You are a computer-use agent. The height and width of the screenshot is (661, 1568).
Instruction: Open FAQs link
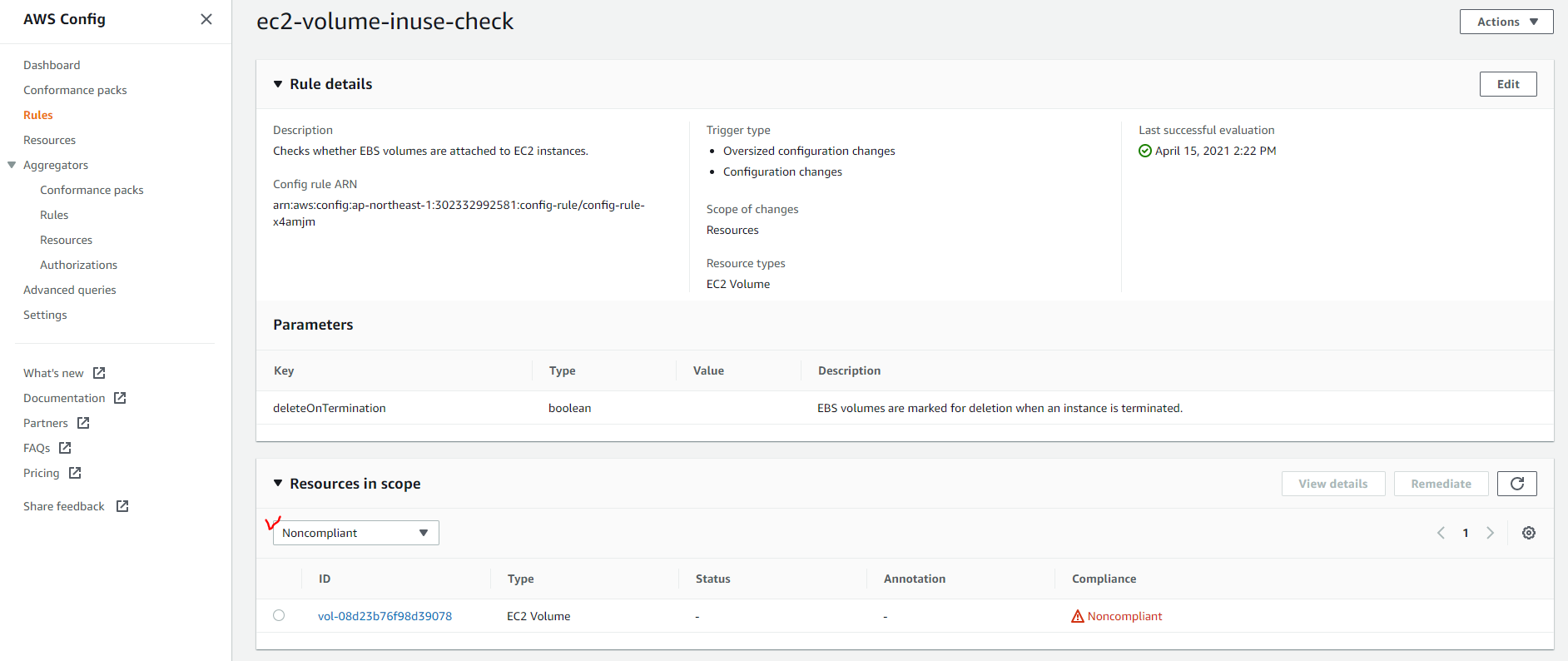37,448
